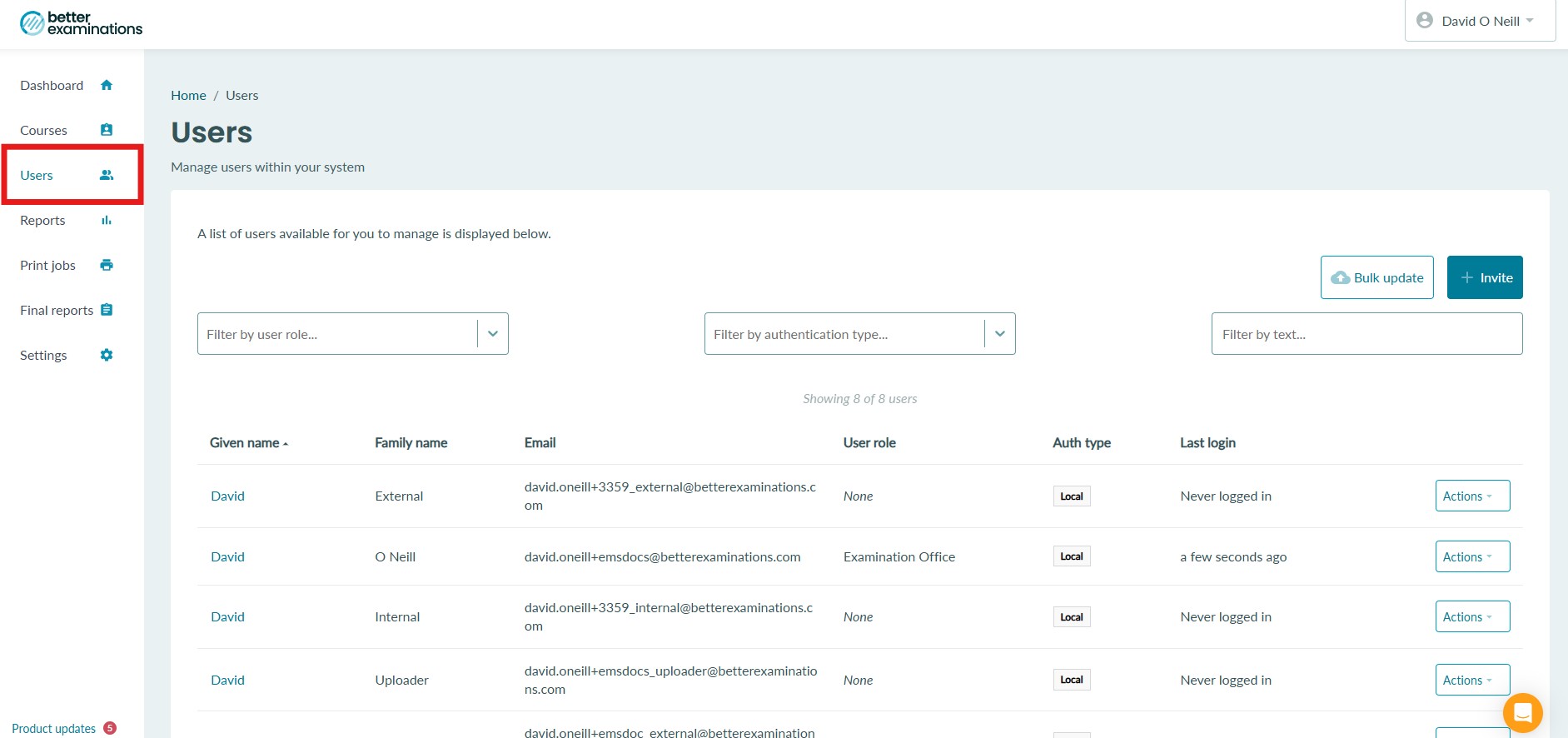Sort by Last login column header

click(1207, 442)
